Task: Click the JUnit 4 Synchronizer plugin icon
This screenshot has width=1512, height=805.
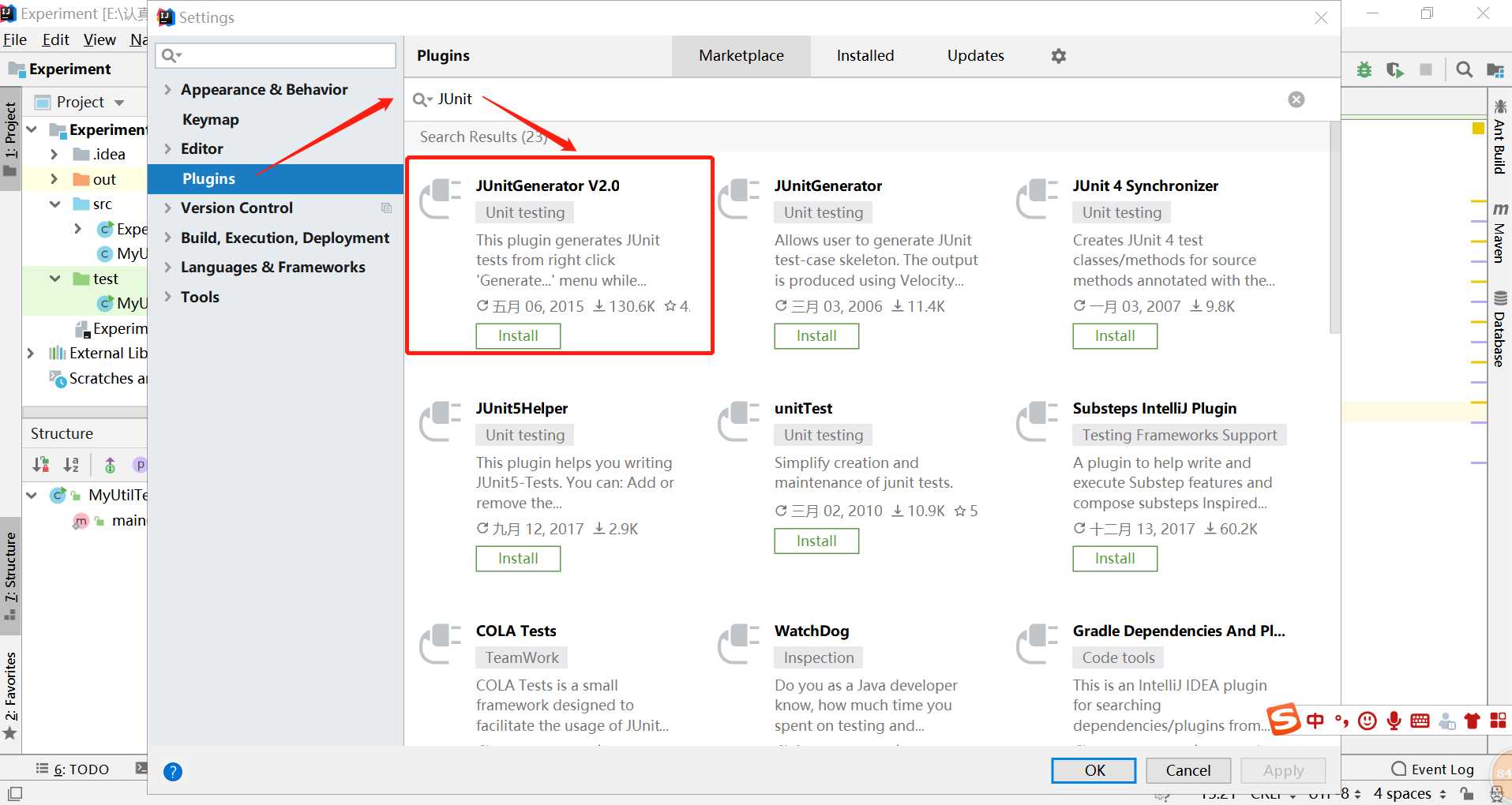Action: coord(1037,199)
